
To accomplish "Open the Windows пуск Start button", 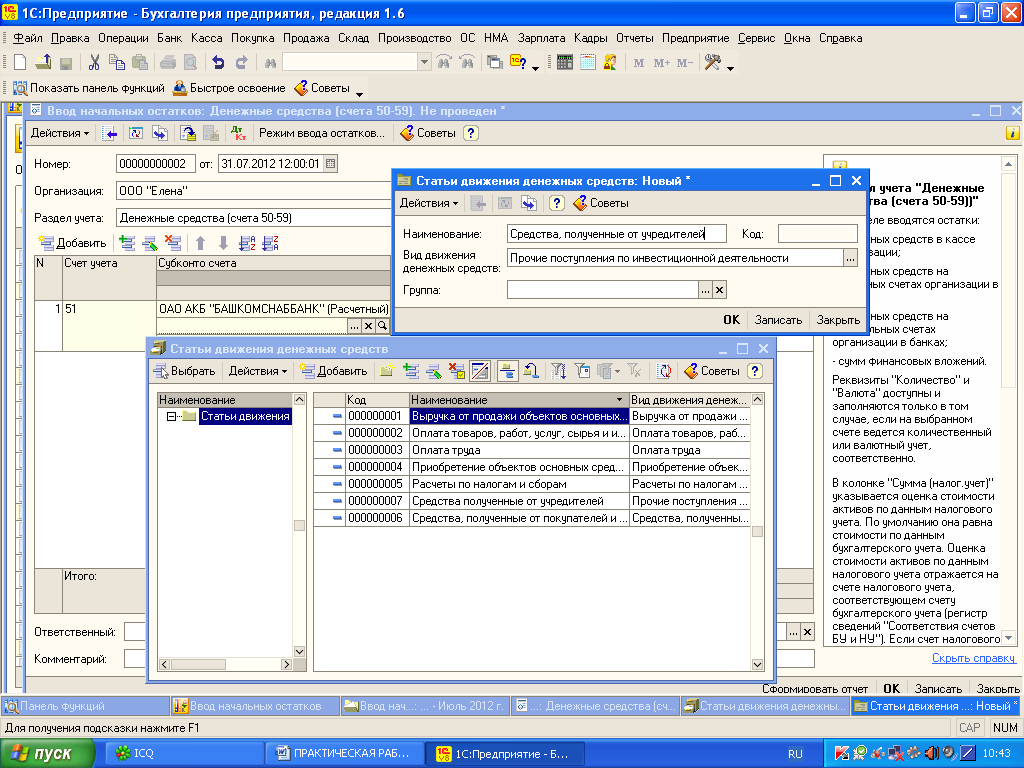I will (x=46, y=754).
